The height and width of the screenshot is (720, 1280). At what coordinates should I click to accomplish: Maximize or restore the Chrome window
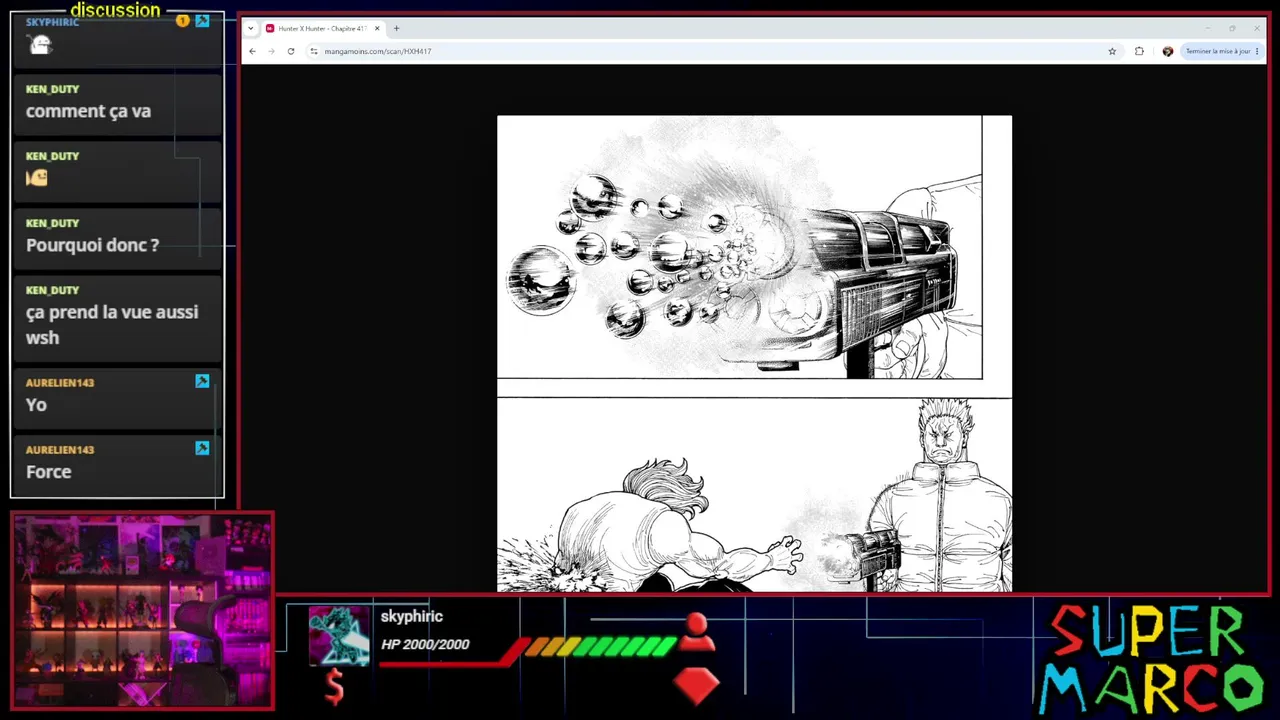click(1232, 28)
